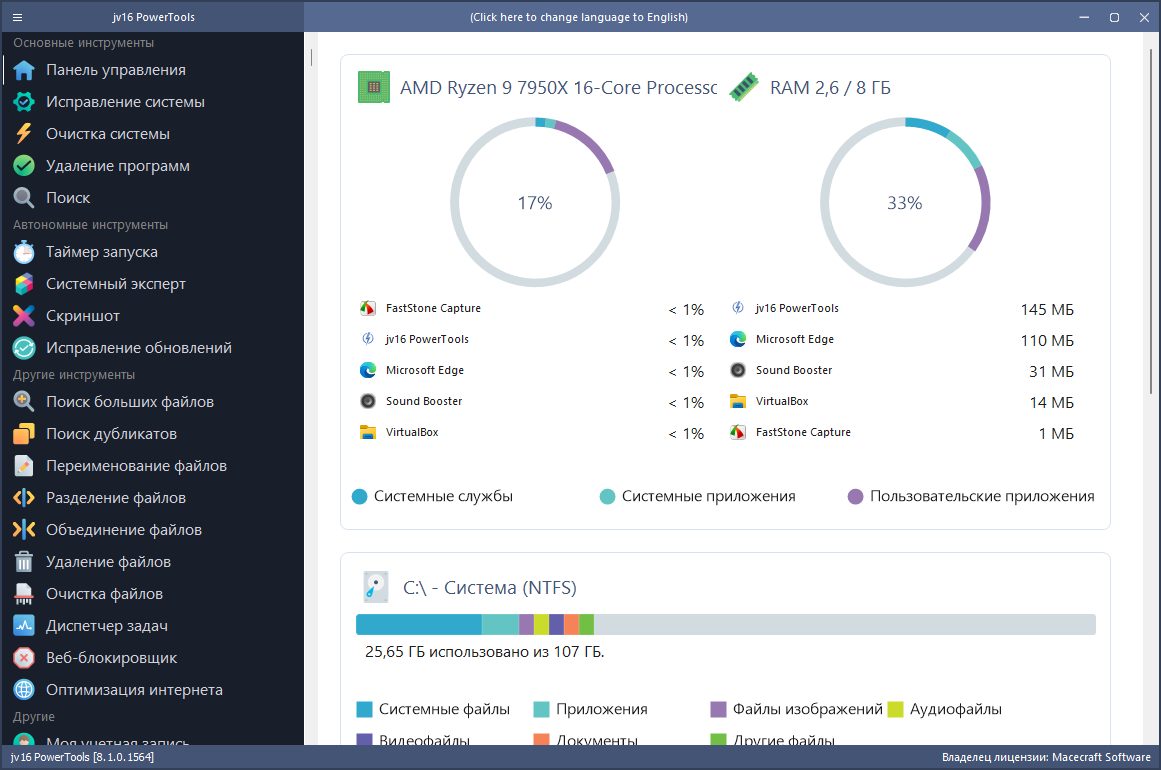Open the hamburger menu in title bar
The height and width of the screenshot is (770, 1161).
point(18,17)
